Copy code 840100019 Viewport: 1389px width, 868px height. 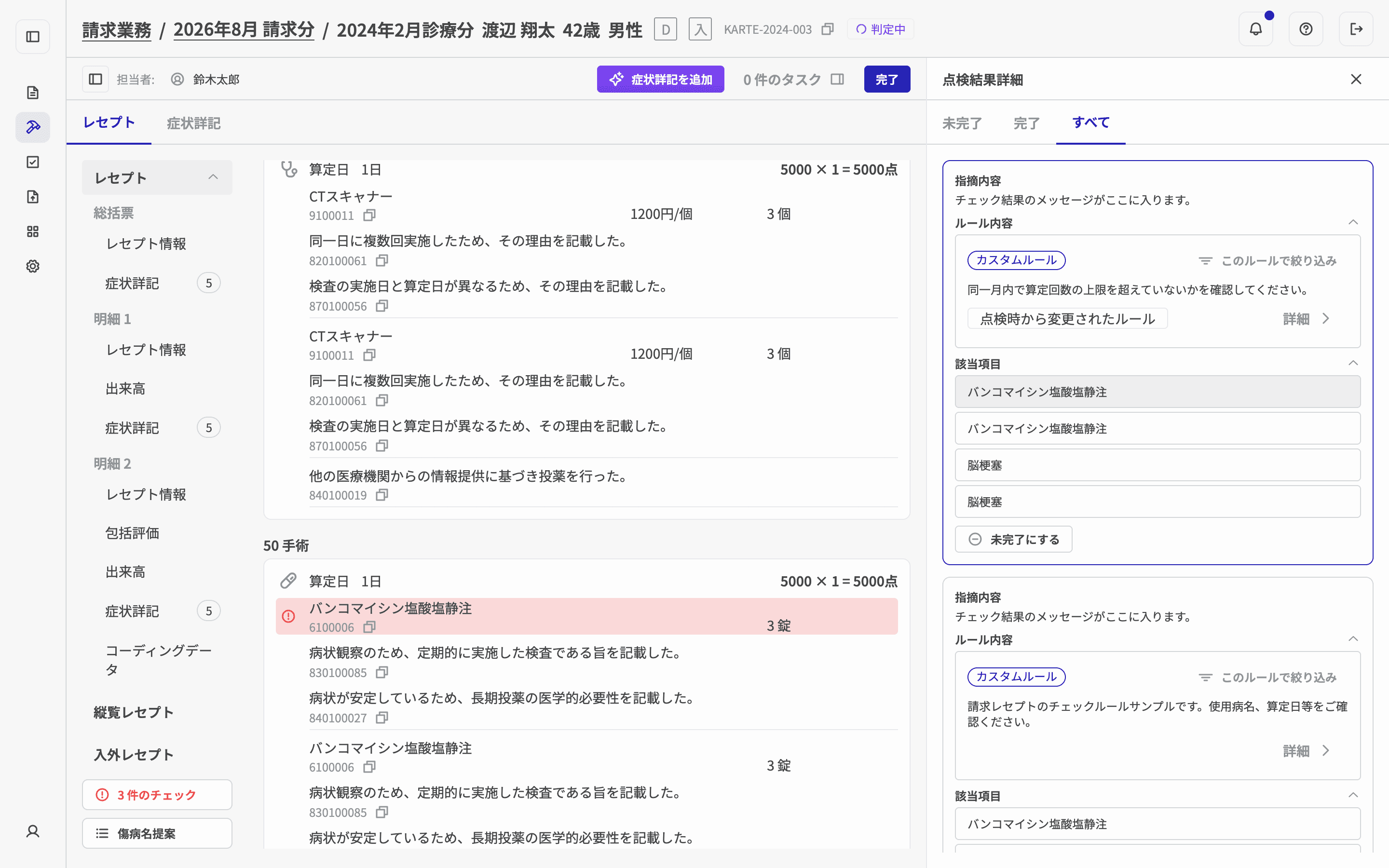pyautogui.click(x=381, y=495)
